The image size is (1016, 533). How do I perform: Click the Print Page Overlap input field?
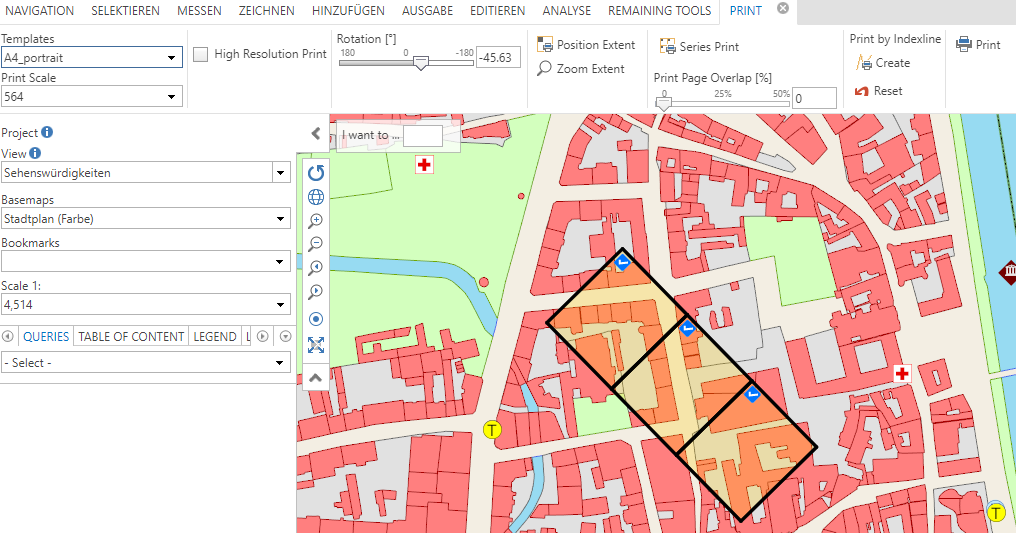click(x=814, y=98)
